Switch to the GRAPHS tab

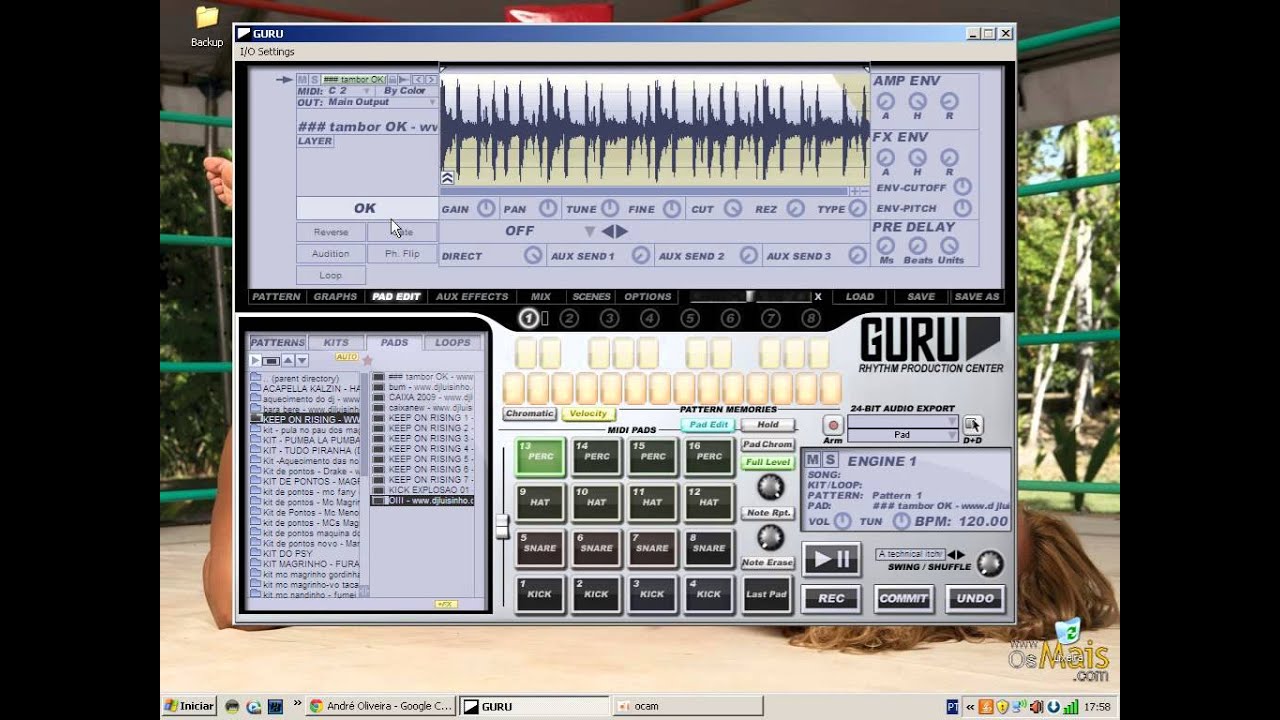(335, 297)
